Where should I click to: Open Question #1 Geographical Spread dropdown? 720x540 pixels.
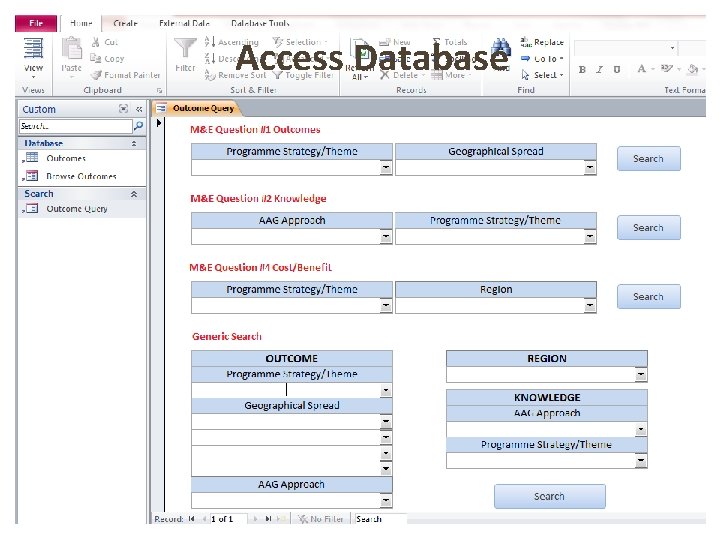tap(590, 168)
